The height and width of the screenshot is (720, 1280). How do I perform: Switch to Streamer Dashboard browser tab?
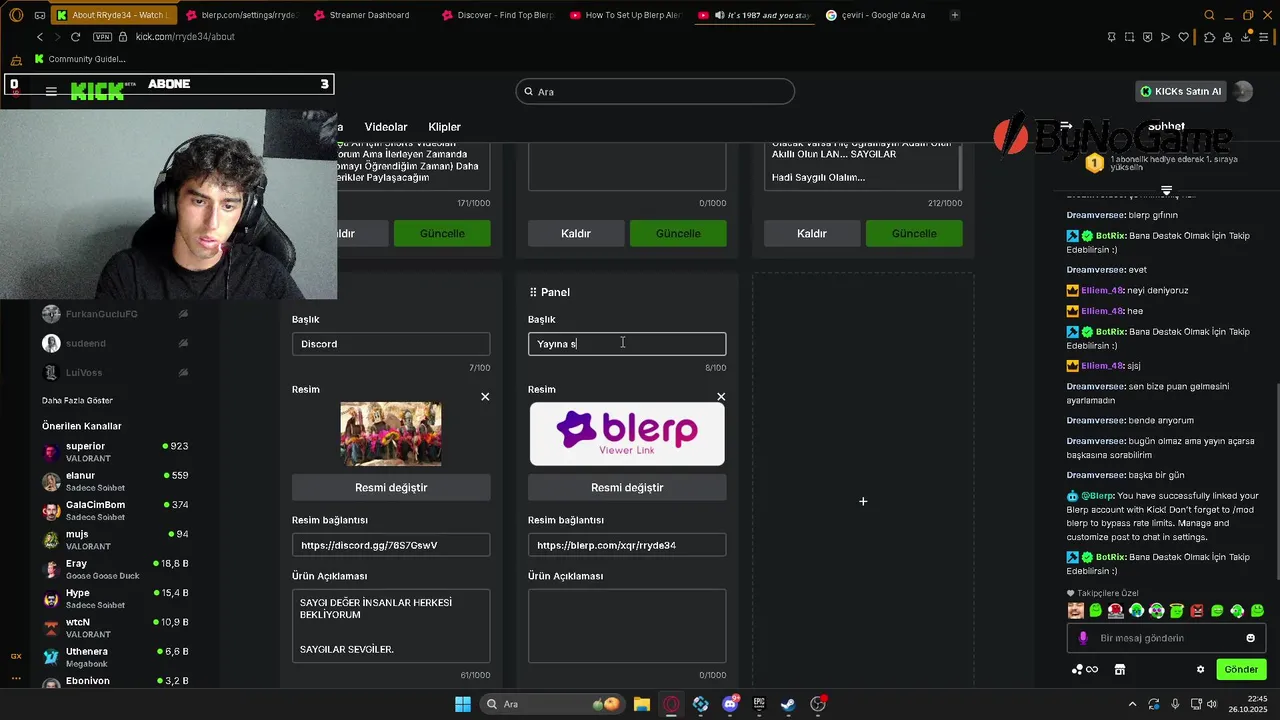tap(369, 15)
